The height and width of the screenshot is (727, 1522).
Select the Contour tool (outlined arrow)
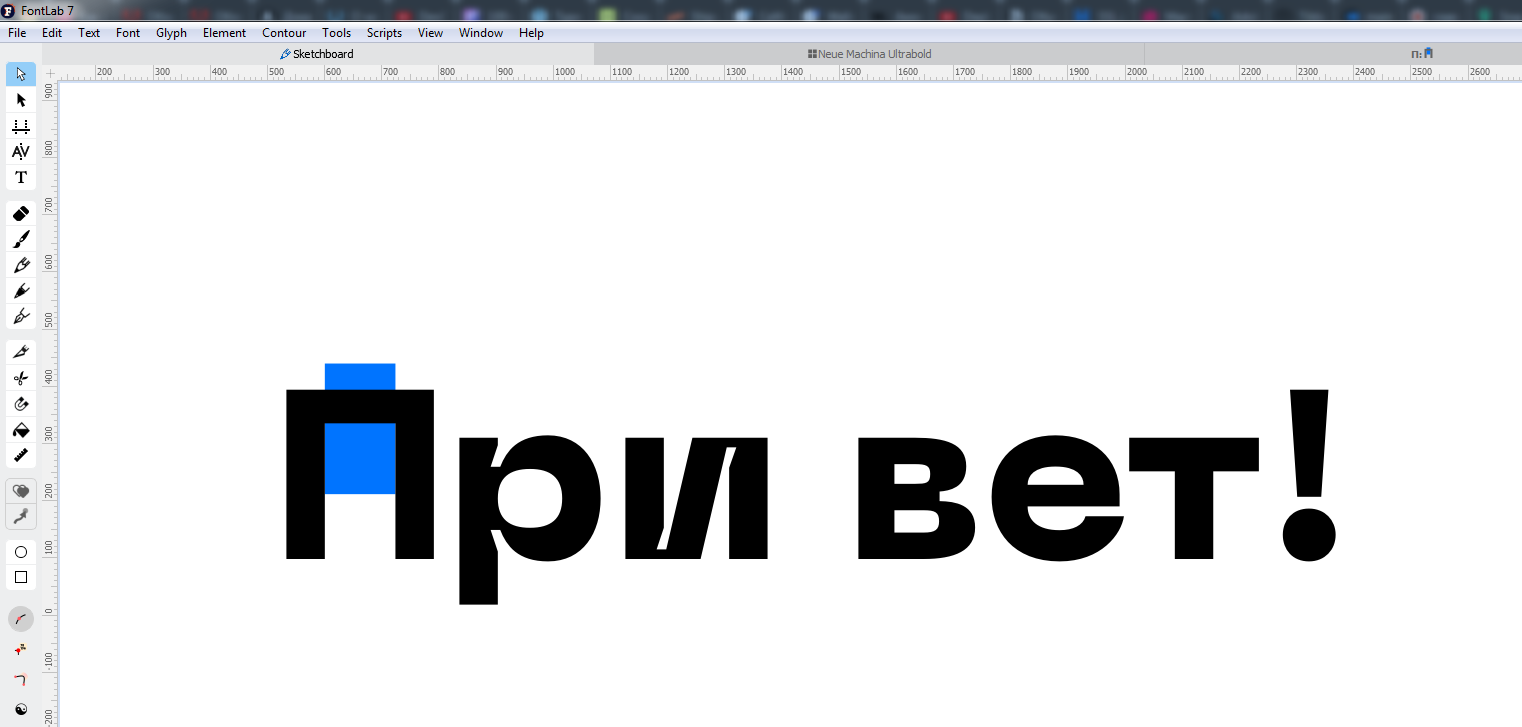21,74
